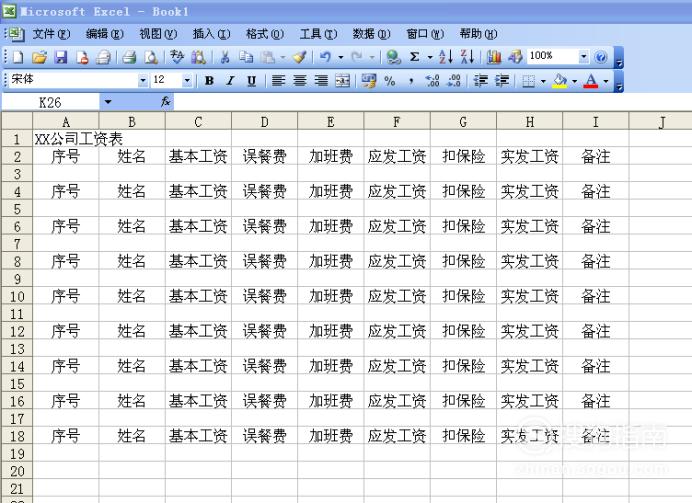The height and width of the screenshot is (503, 692).
Task: Apply currency style formatting
Action: 369,81
